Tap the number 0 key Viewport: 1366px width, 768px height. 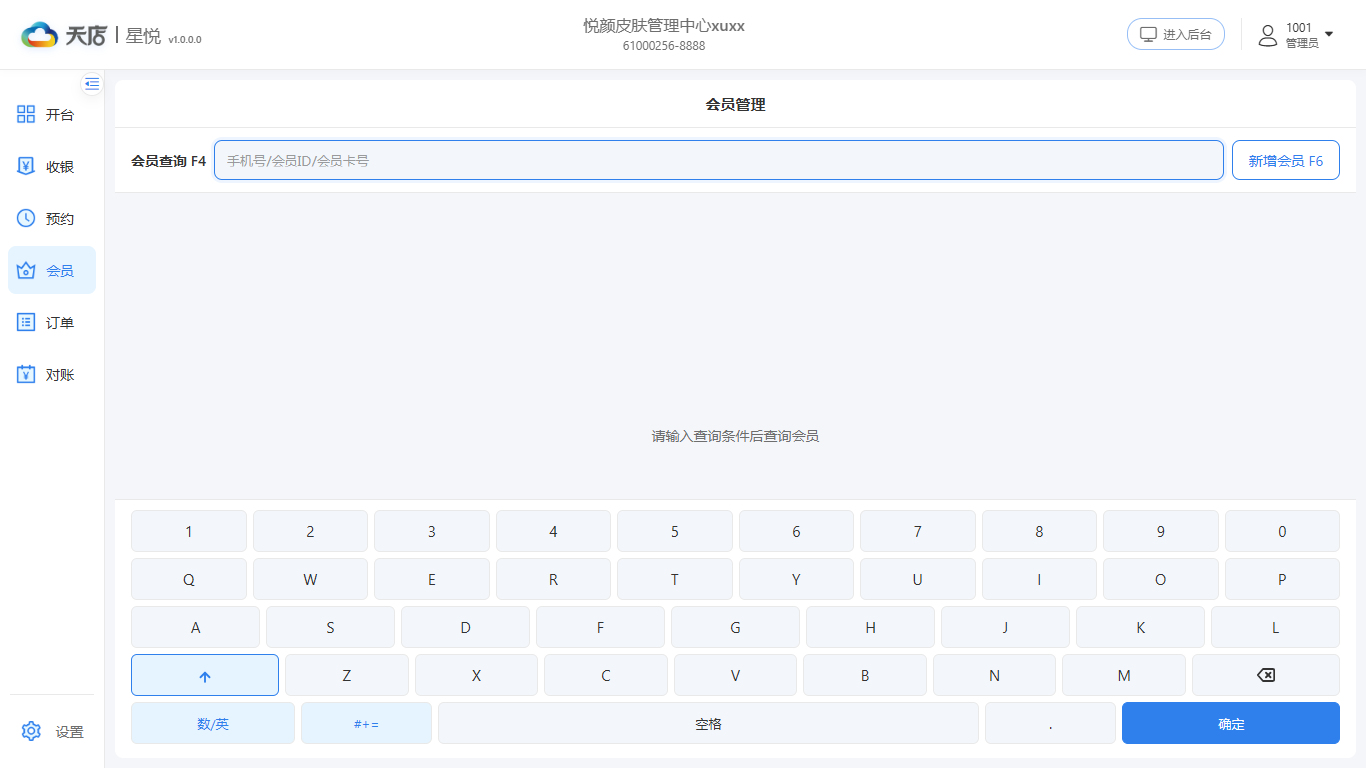point(1282,531)
